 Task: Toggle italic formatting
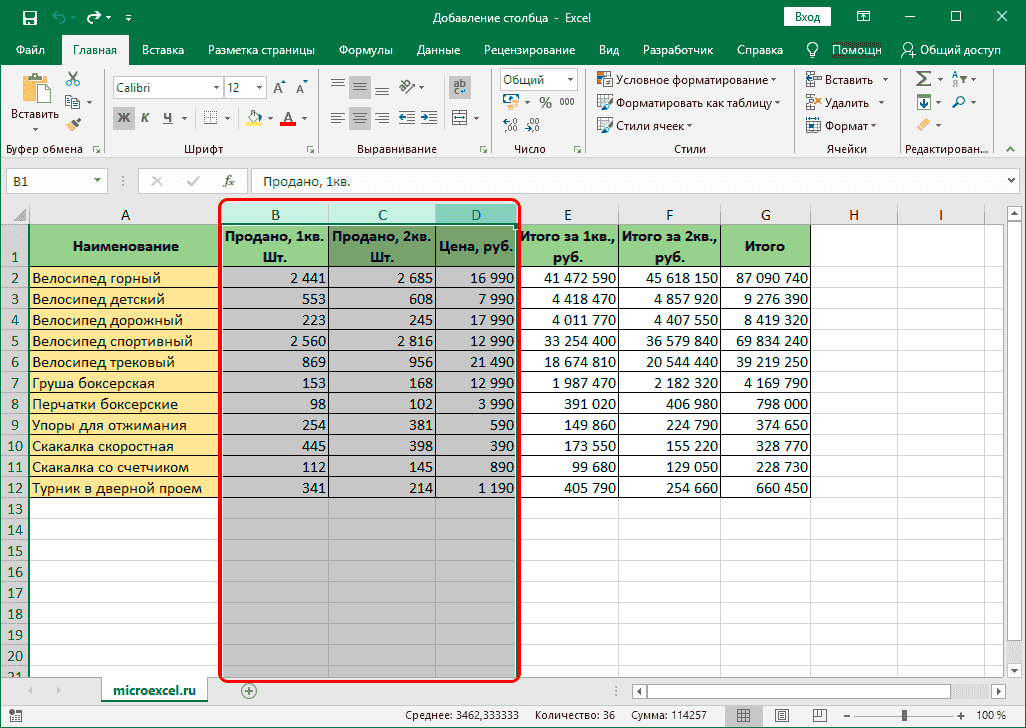click(144, 118)
